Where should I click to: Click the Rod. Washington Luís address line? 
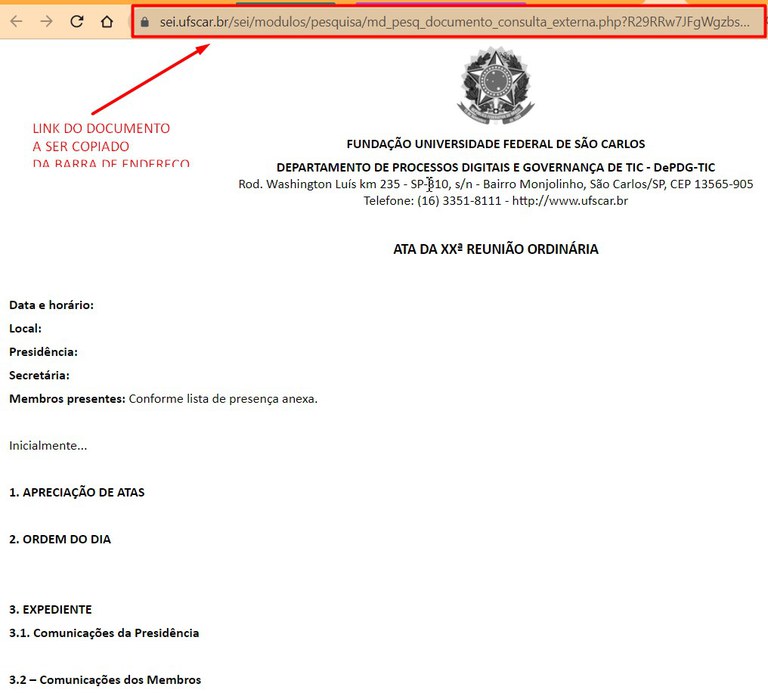tap(496, 184)
